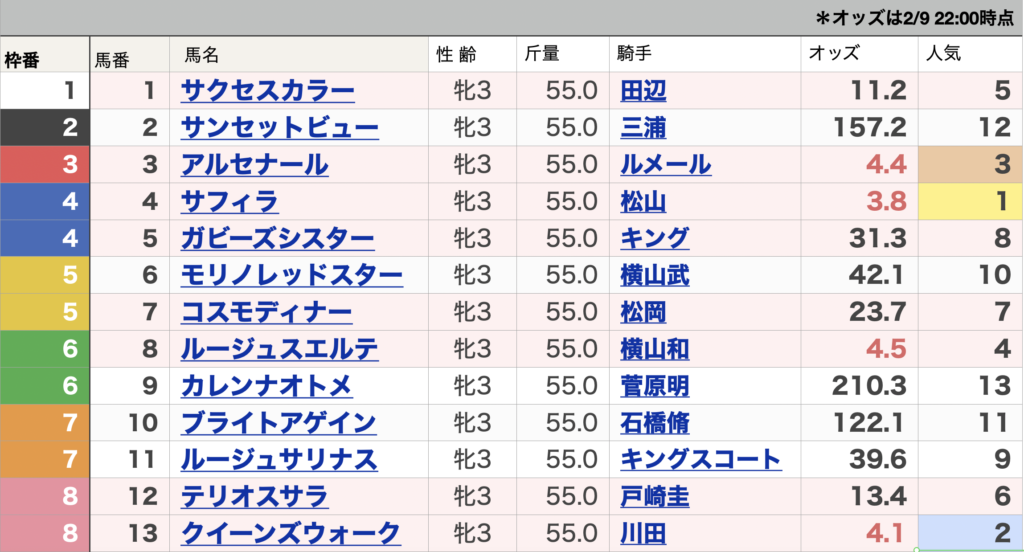Open horse link カレンナオトメ

266,386
